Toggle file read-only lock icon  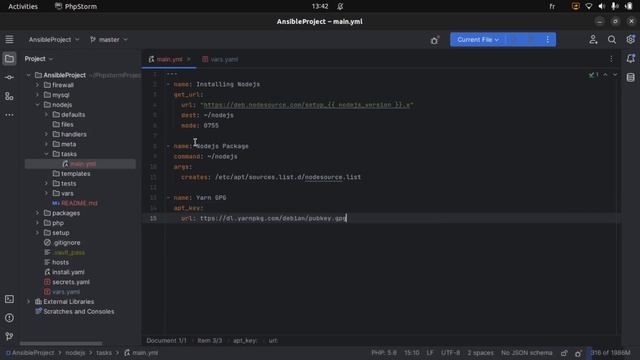coord(564,353)
